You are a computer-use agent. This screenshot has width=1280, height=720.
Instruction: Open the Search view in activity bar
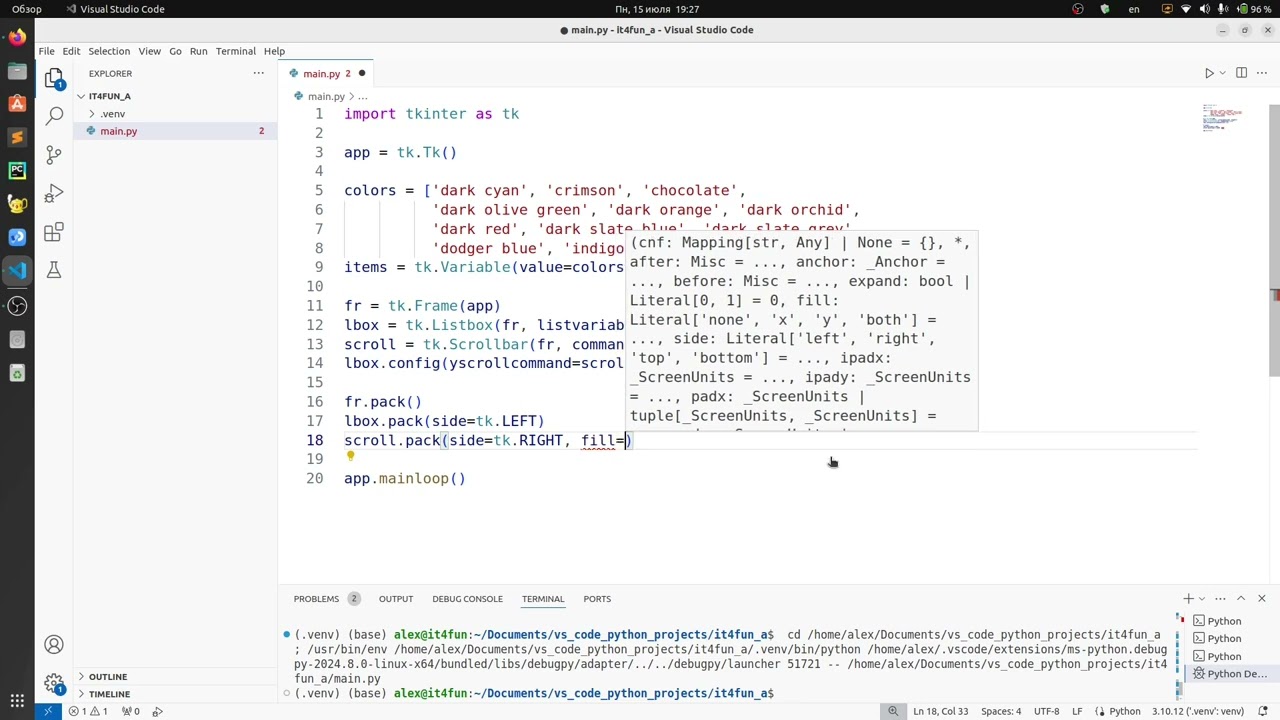[54, 116]
